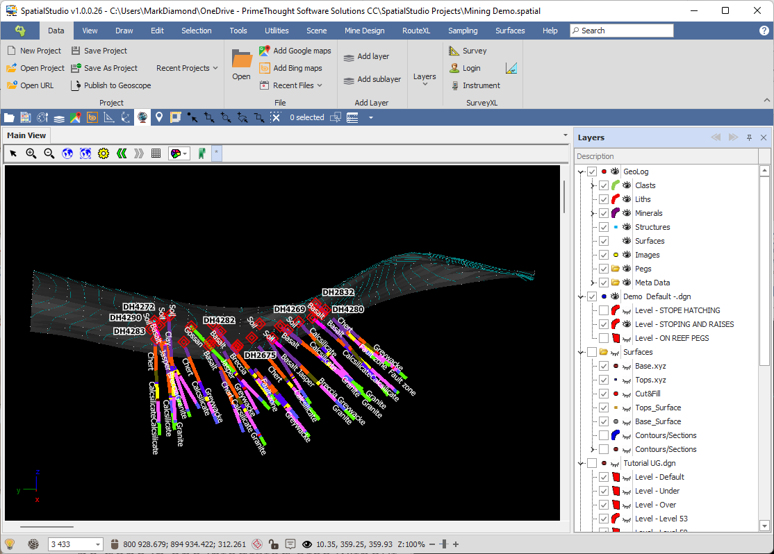Pin the Layers panel
The height and width of the screenshot is (554, 774).
749,138
